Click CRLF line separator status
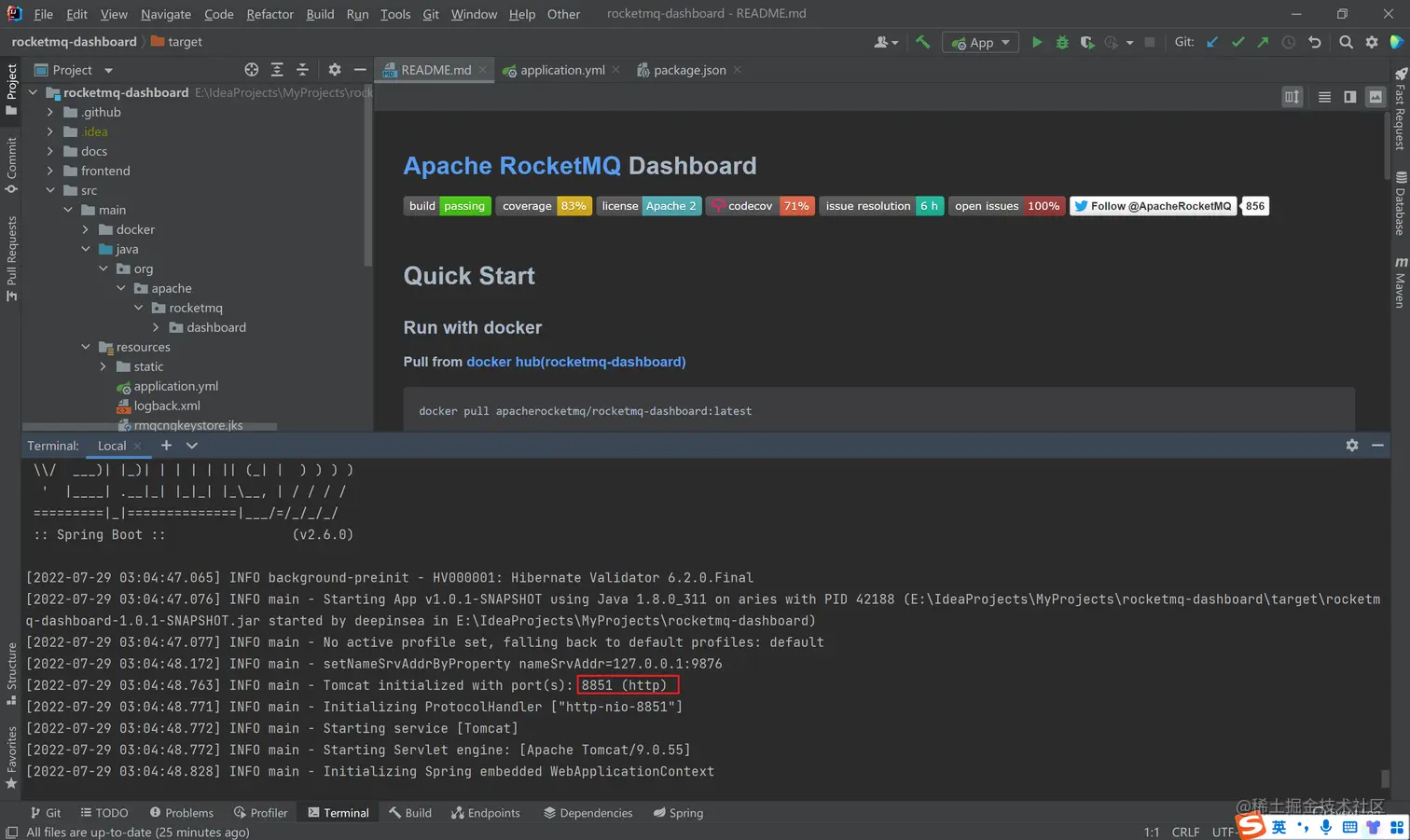Image resolution: width=1410 pixels, height=840 pixels. 1185,832
